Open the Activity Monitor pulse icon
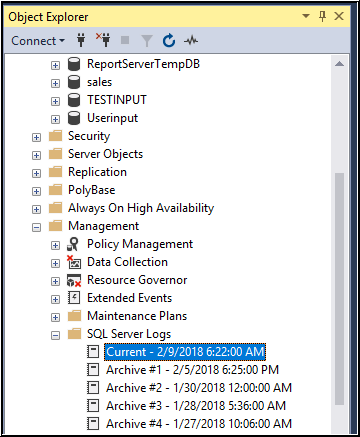This screenshot has height=437, width=360. (191, 41)
